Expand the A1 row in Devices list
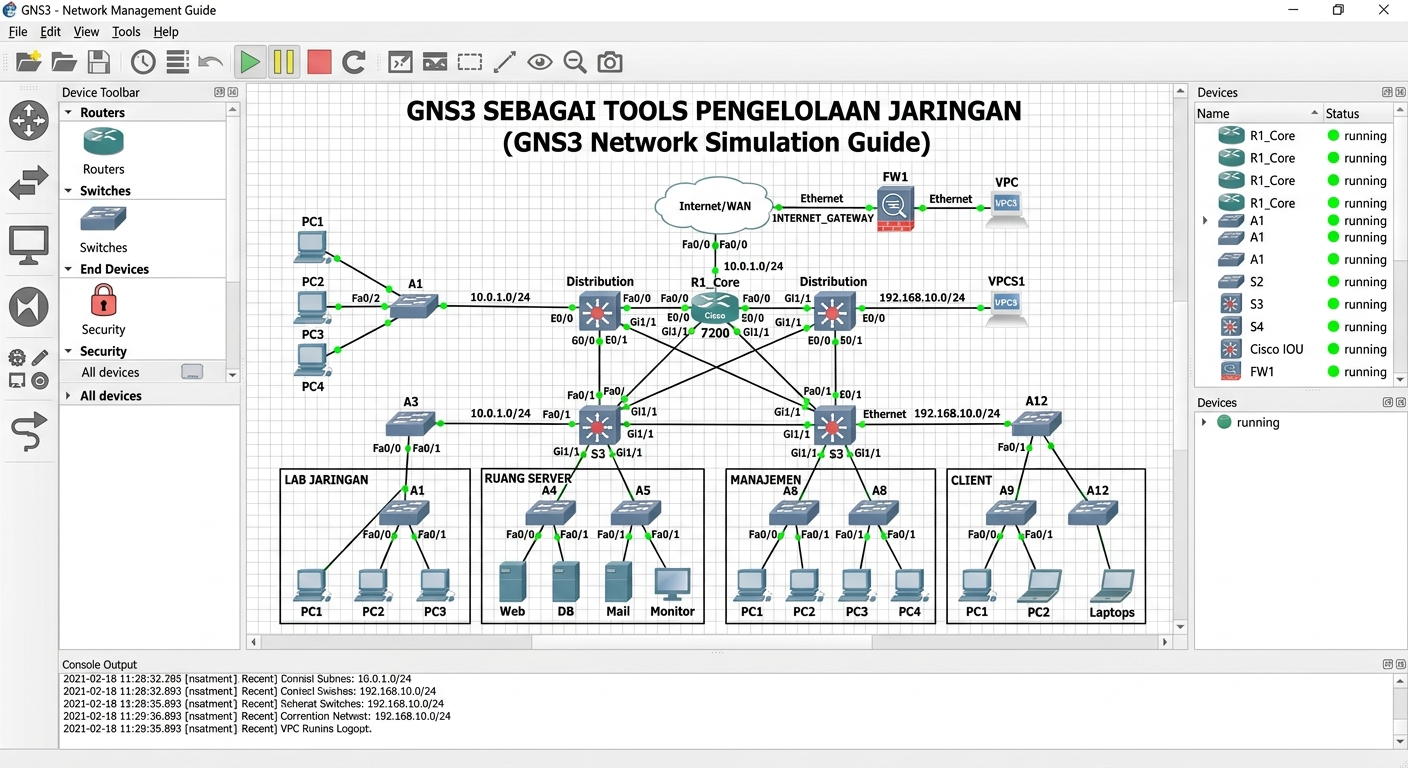The height and width of the screenshot is (768, 1408). [1205, 221]
